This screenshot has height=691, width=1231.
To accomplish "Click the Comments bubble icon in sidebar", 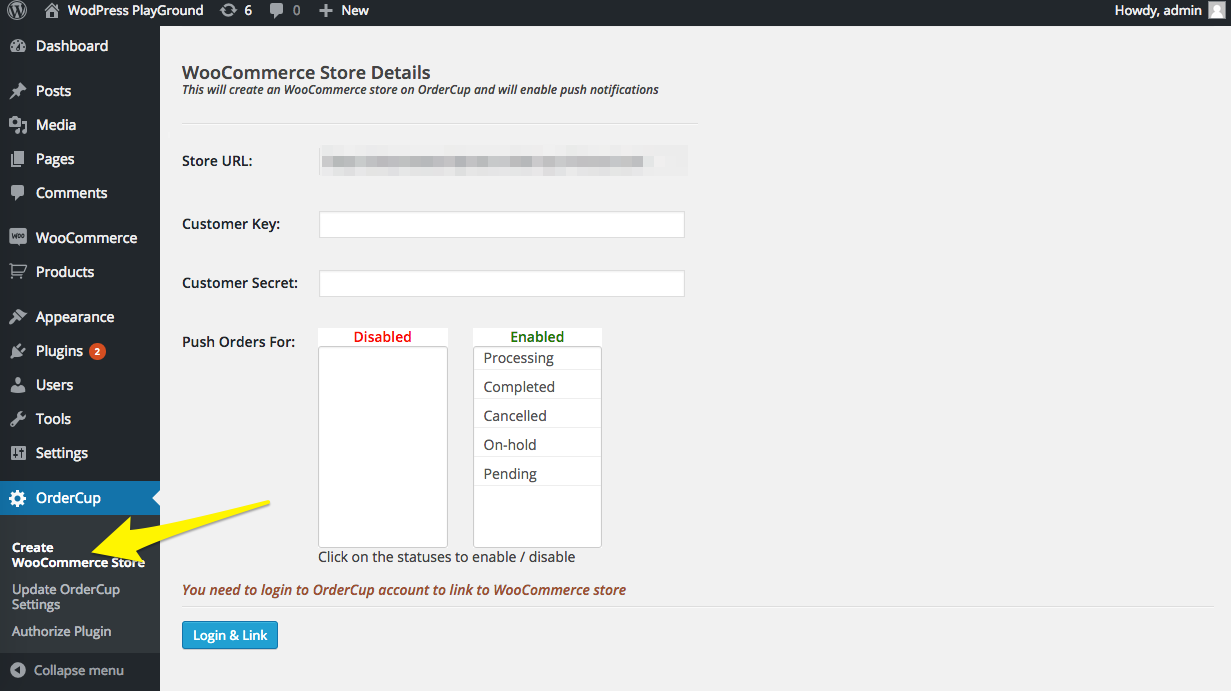I will click(x=18, y=193).
